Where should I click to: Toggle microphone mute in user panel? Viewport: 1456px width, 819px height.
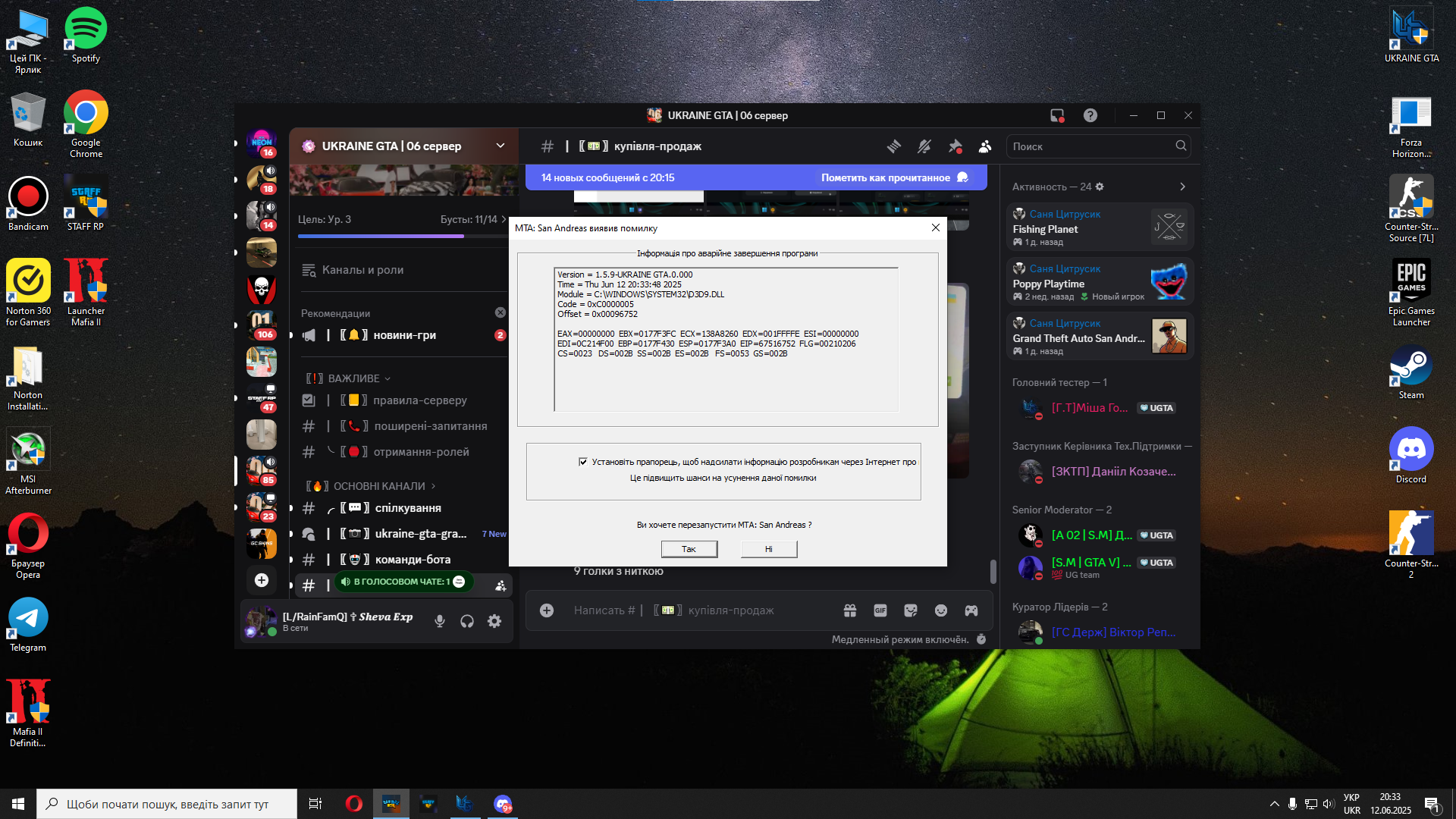[440, 622]
